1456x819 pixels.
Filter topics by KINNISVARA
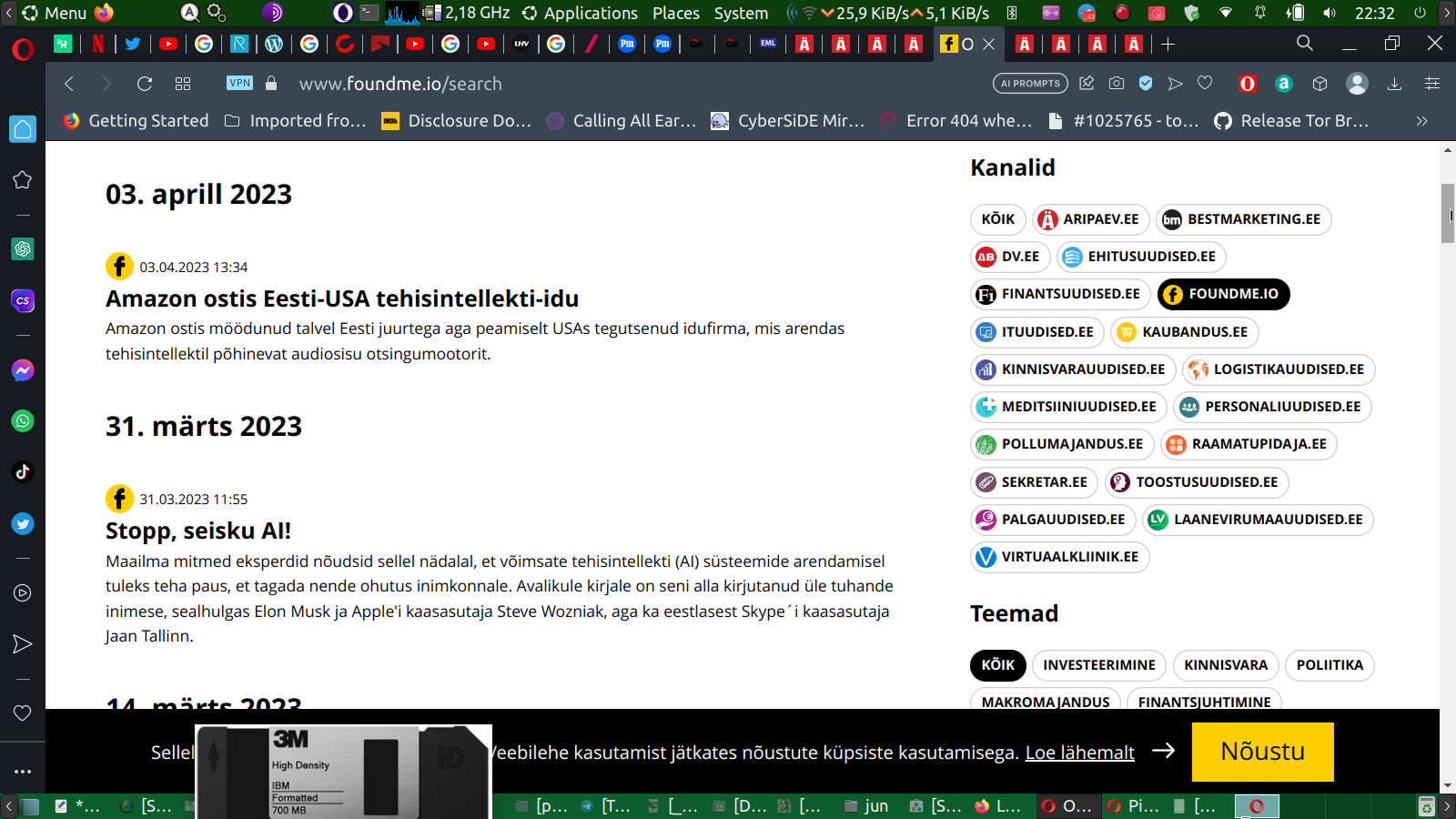pyautogui.click(x=1226, y=665)
